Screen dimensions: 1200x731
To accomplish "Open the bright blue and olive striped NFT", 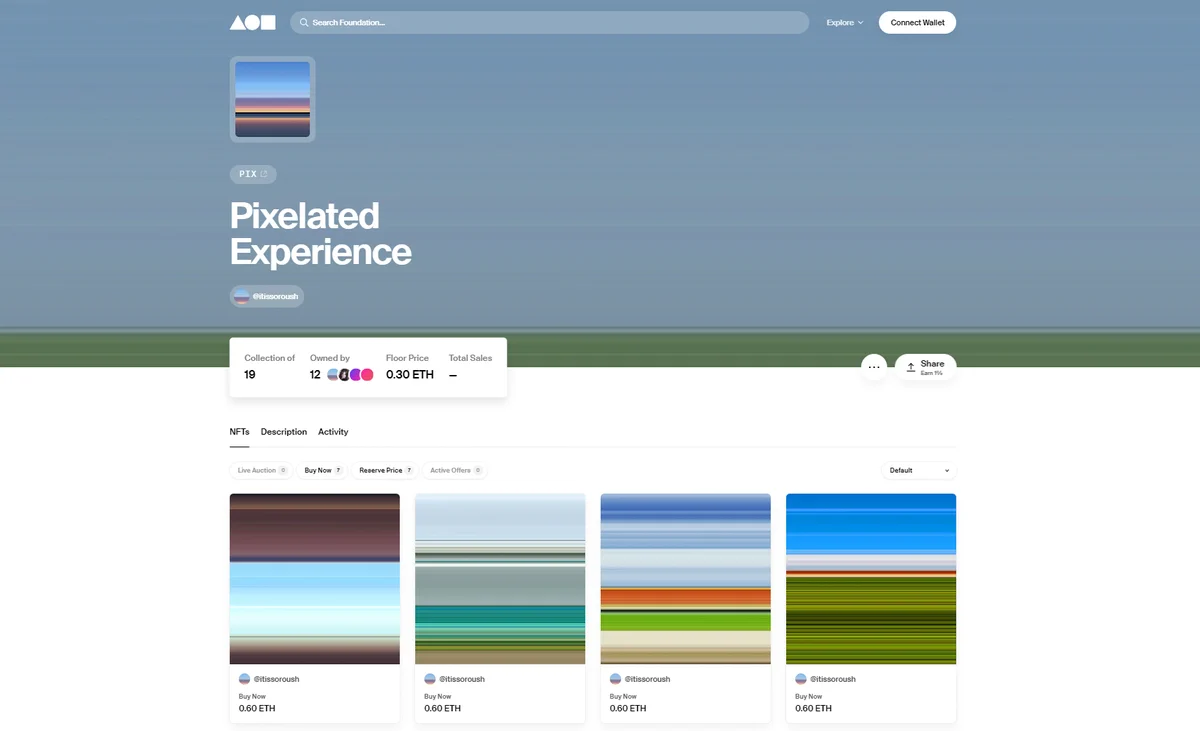I will (871, 579).
